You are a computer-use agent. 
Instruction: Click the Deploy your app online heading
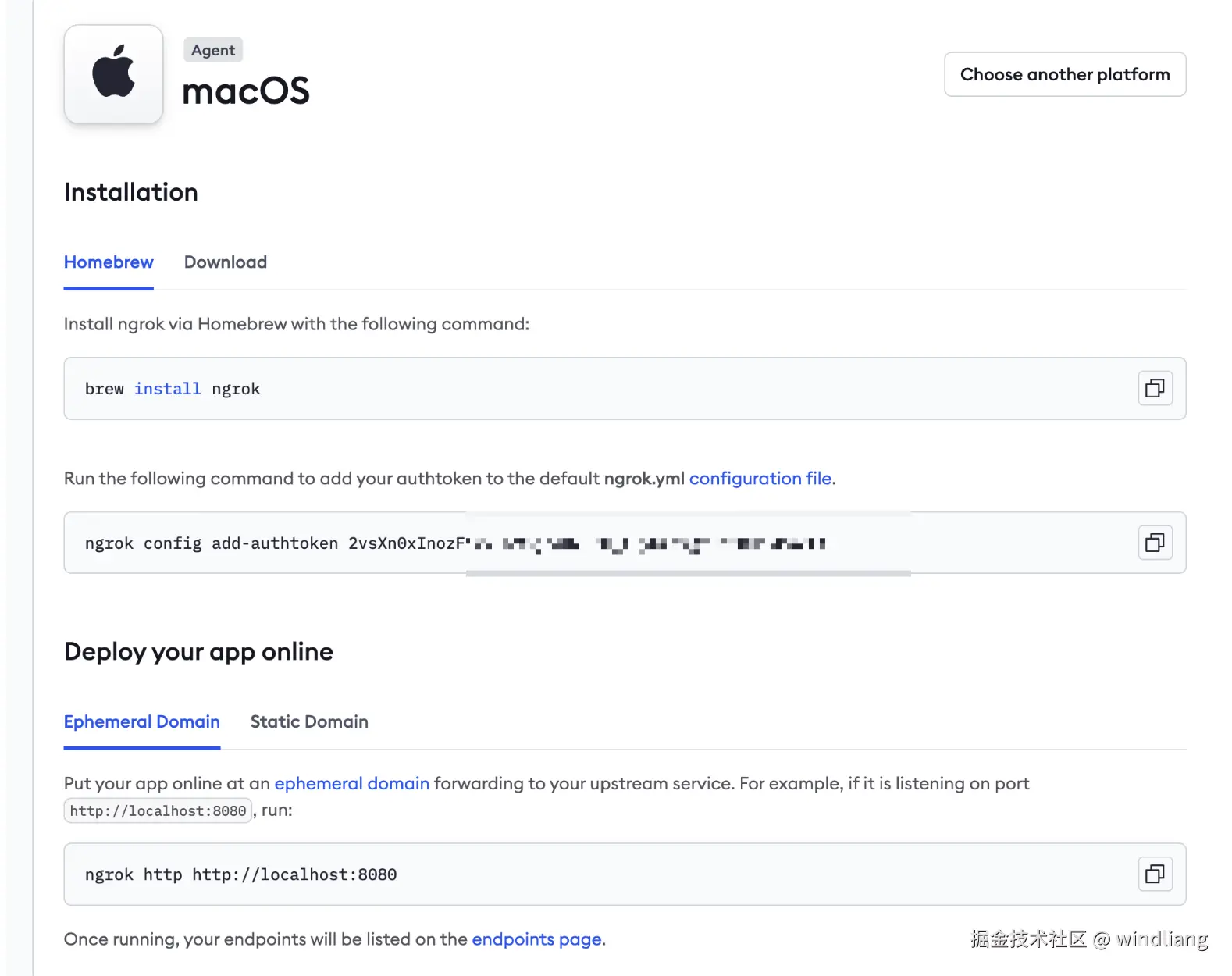tap(198, 651)
